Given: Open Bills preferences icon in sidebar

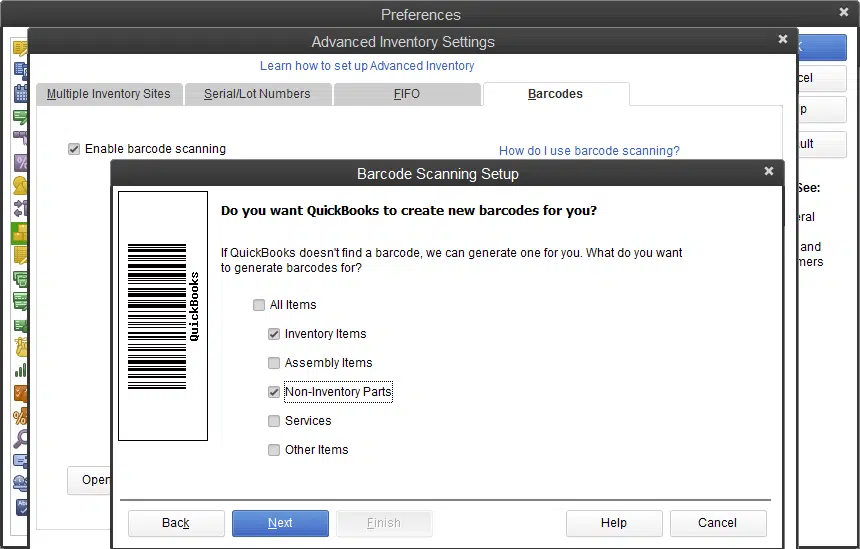Looking at the screenshot, I should [20, 70].
